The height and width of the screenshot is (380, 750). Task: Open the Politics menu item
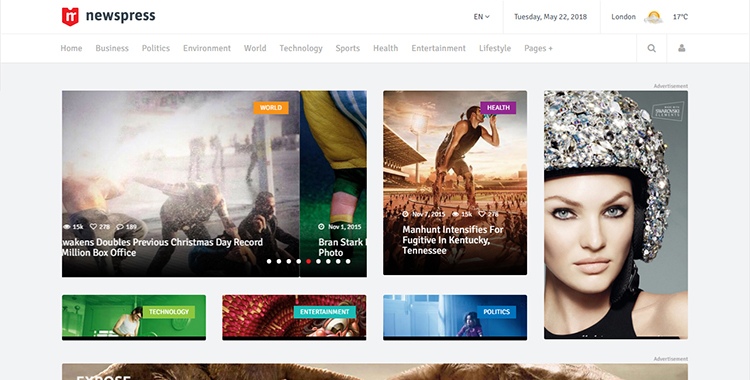156,48
